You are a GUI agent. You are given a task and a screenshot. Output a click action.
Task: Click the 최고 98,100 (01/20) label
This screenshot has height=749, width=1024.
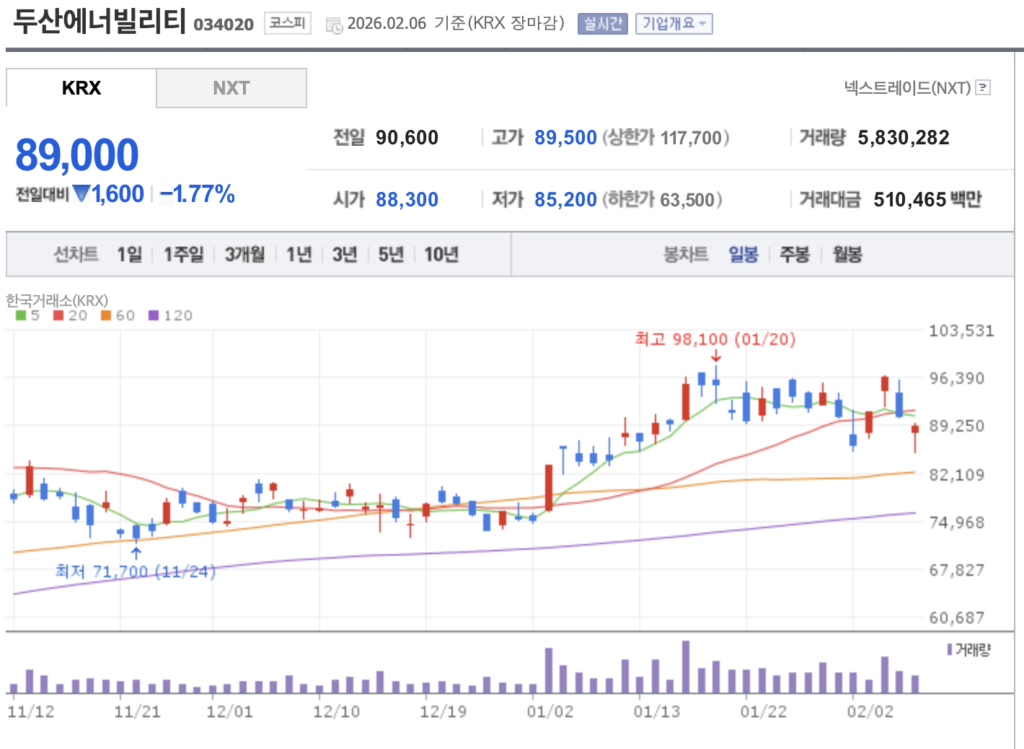715,339
